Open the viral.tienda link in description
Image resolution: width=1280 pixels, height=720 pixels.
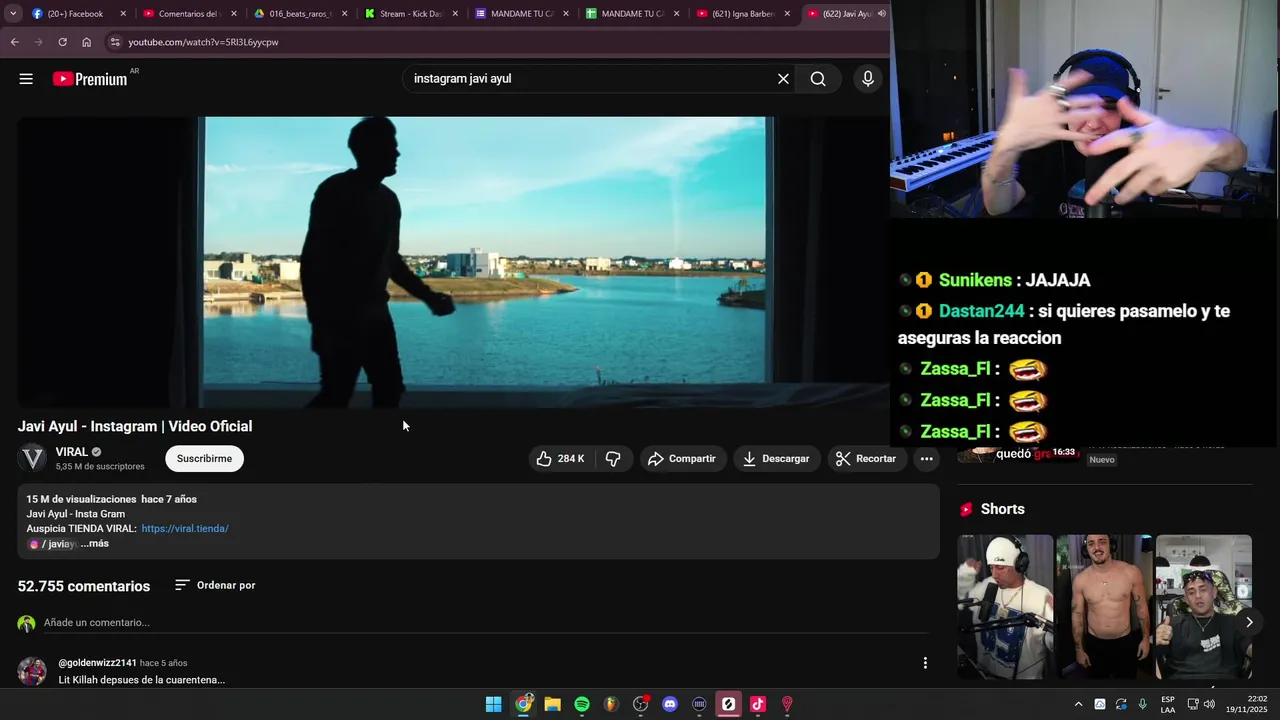point(185,528)
